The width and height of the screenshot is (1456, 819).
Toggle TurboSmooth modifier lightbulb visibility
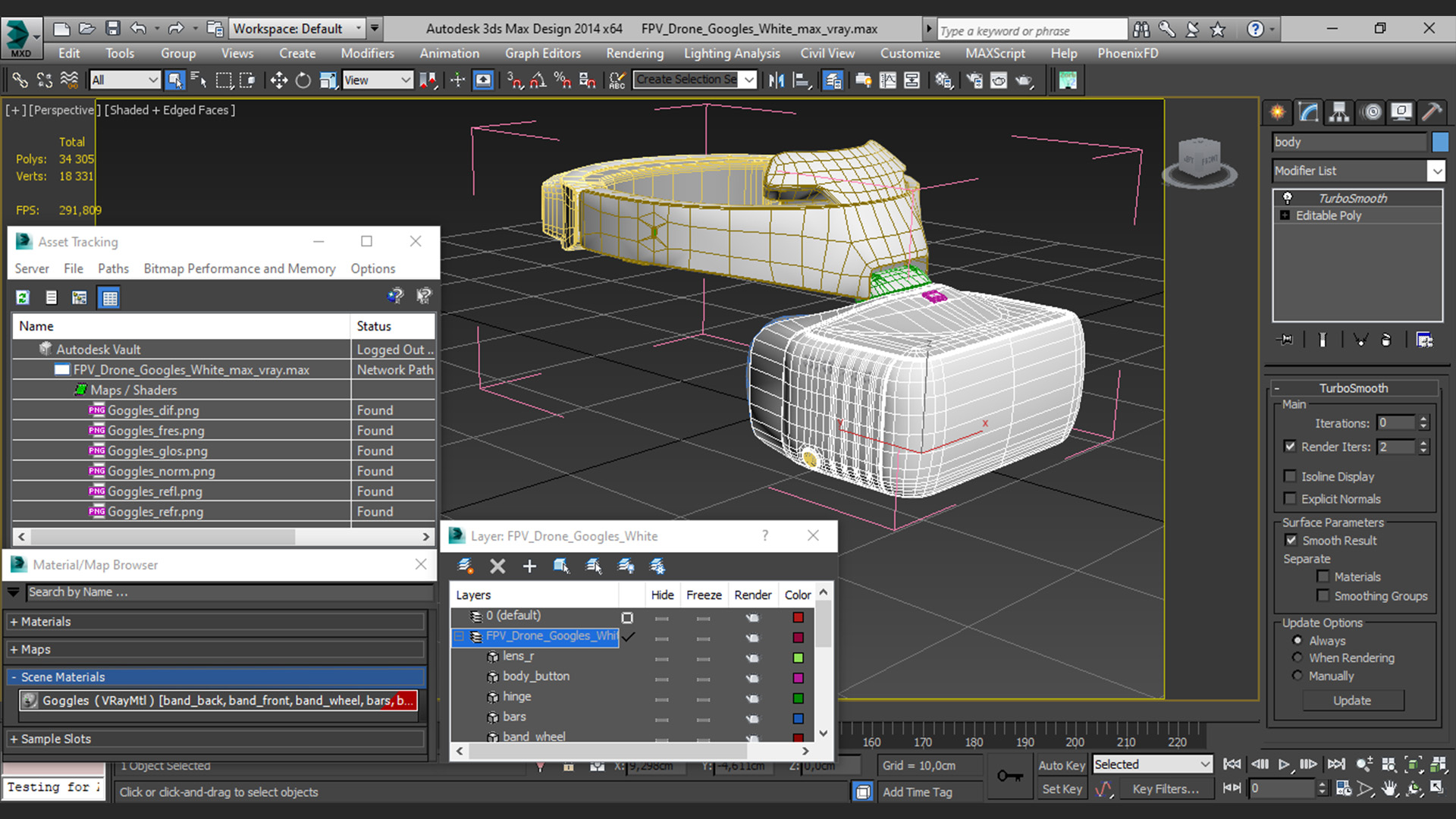pos(1287,198)
